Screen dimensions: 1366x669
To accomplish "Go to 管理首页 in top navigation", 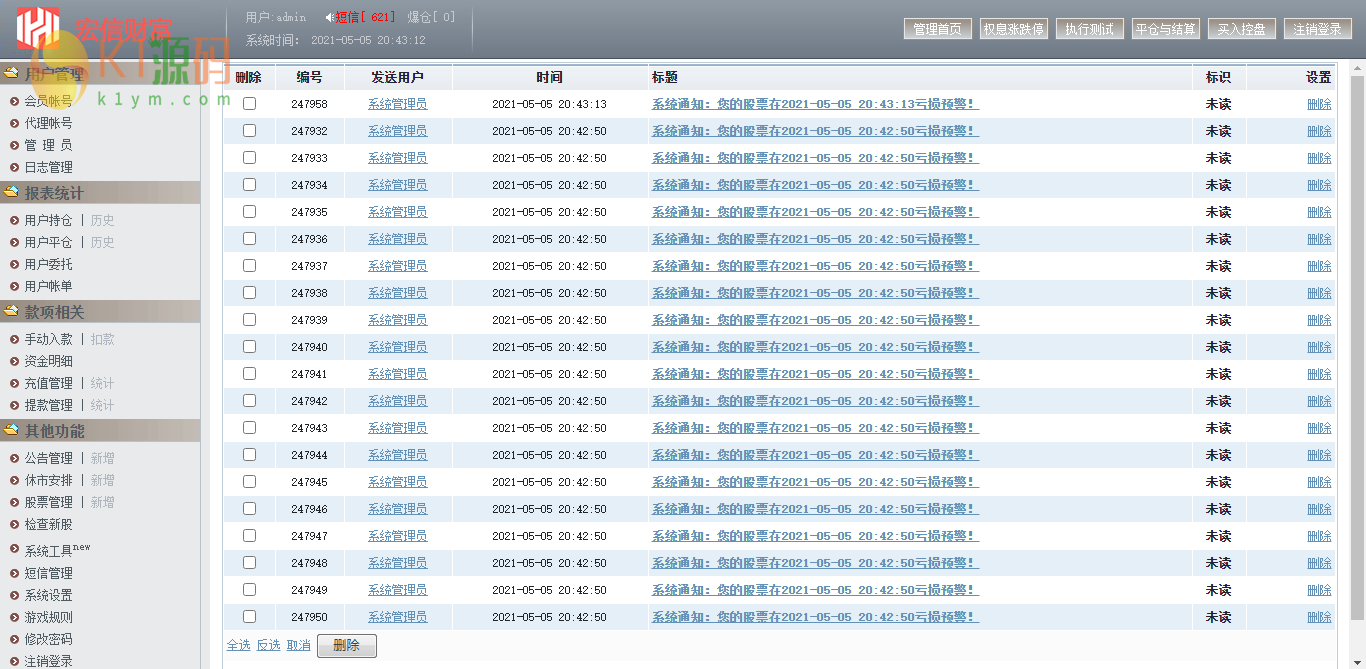I will click(x=937, y=29).
